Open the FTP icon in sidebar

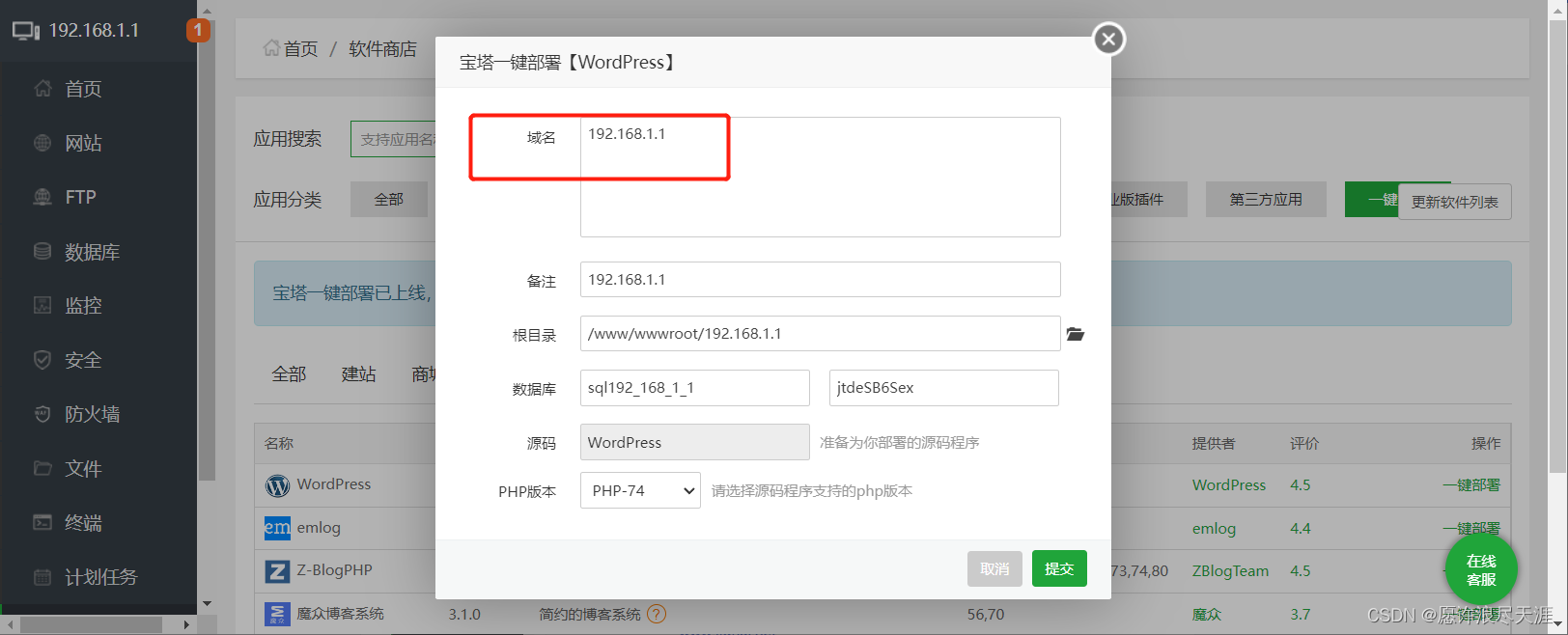(x=42, y=197)
